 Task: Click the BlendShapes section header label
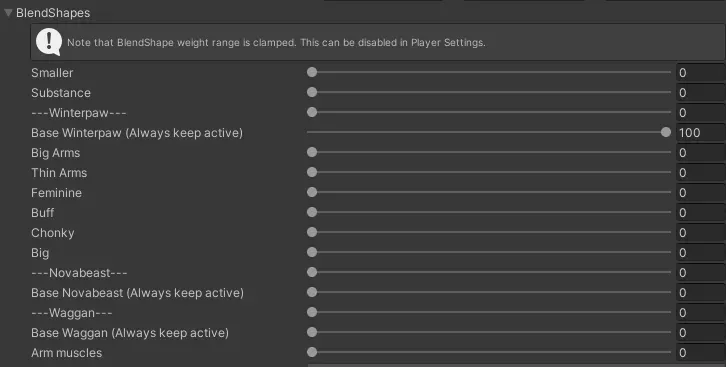tap(53, 13)
